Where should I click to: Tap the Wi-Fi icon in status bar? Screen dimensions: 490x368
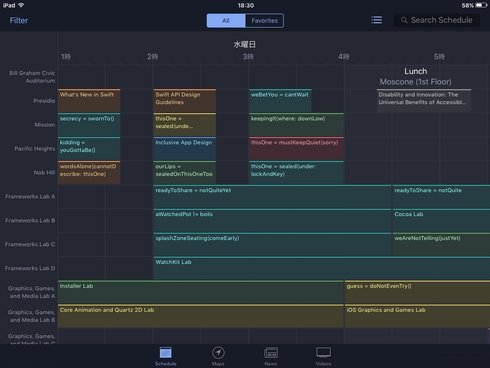coord(21,5)
